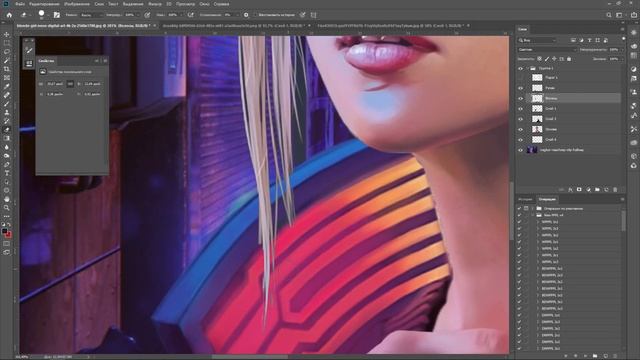The width and height of the screenshot is (640, 360).
Task: Click the W width field in Свойства panel
Action: 55,84
